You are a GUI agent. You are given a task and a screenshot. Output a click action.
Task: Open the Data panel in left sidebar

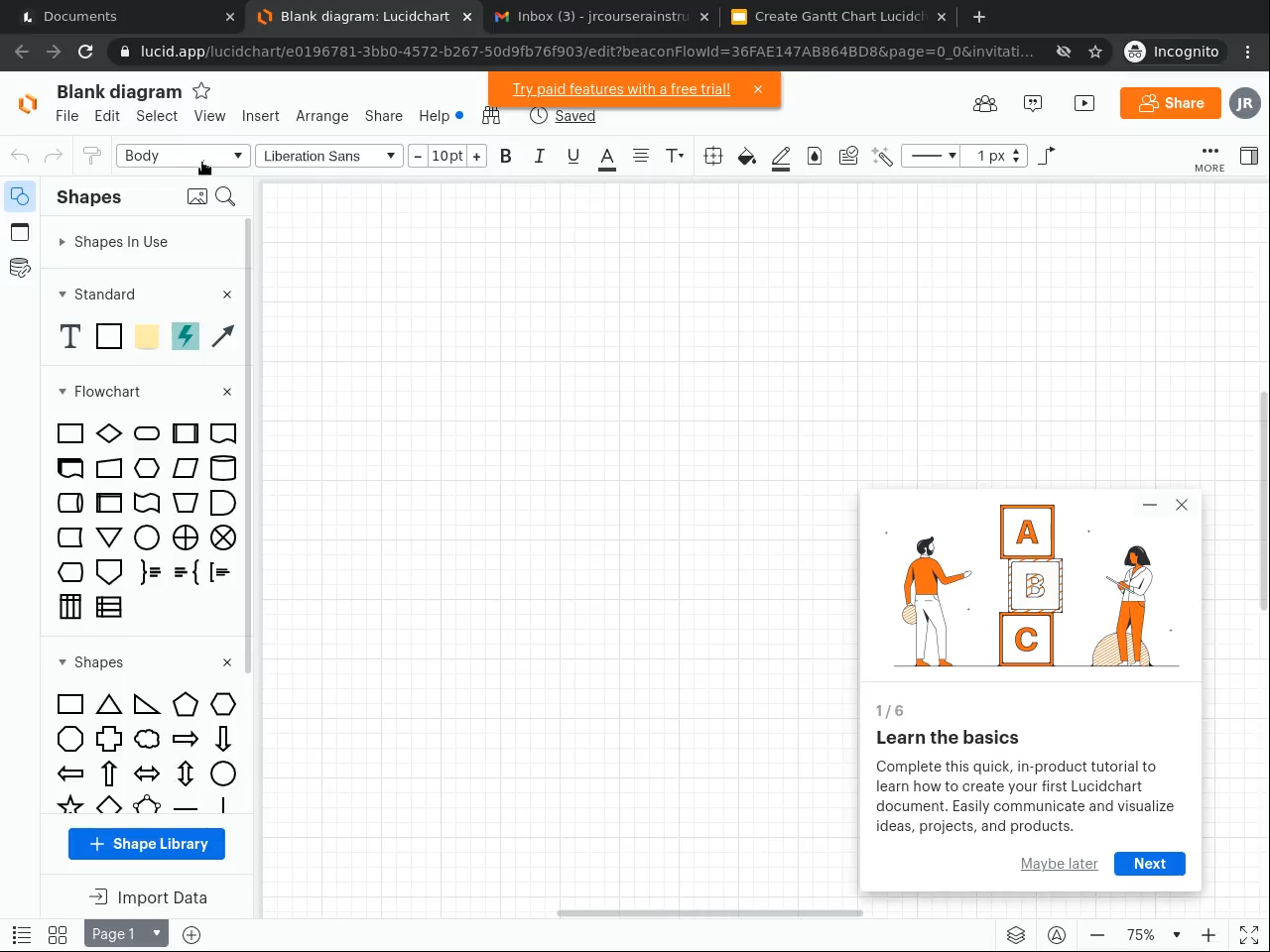20,268
